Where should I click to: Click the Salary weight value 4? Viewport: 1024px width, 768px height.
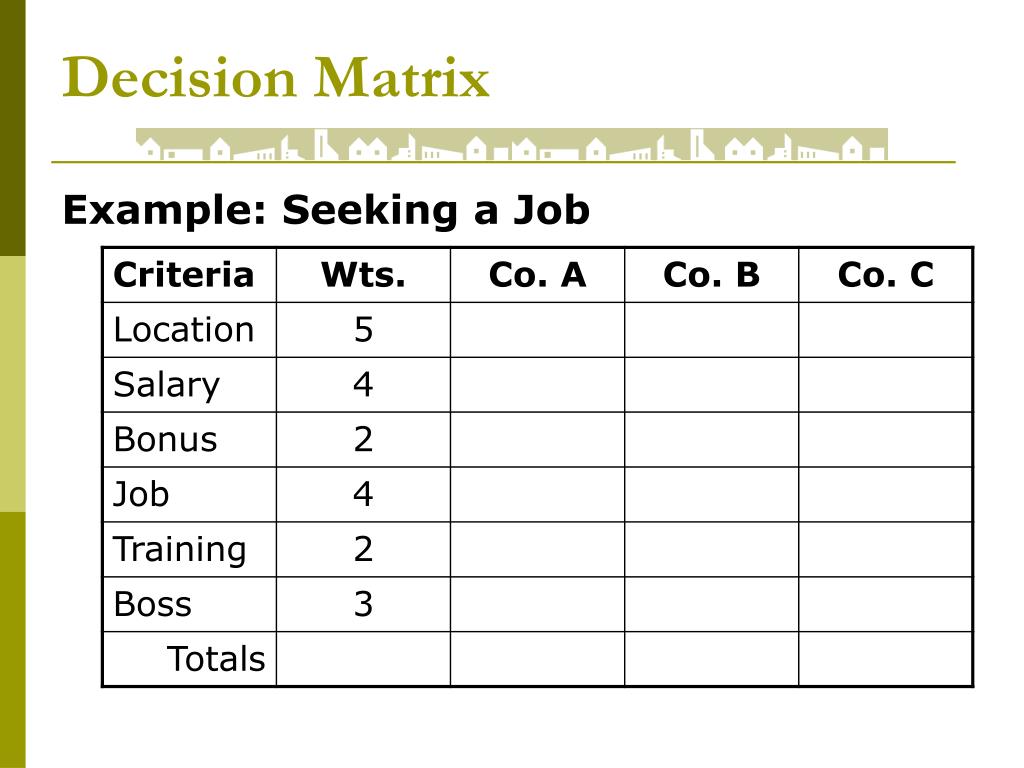363,384
